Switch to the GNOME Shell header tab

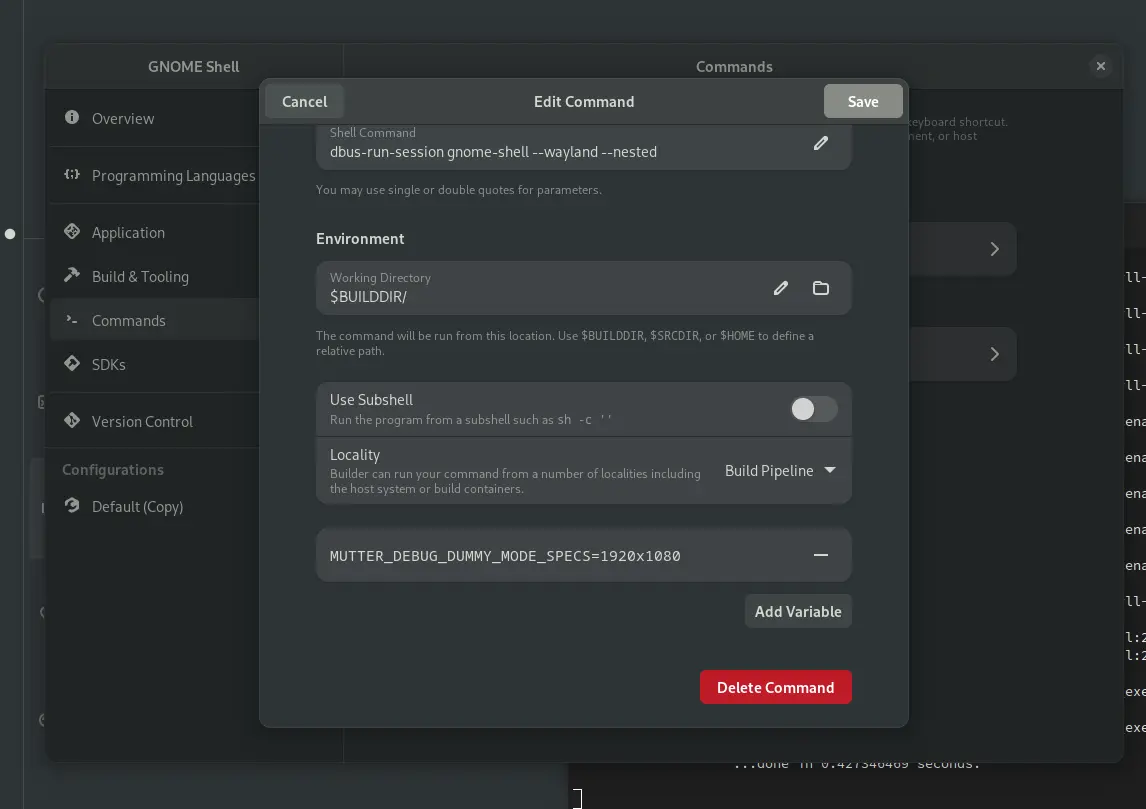(193, 66)
